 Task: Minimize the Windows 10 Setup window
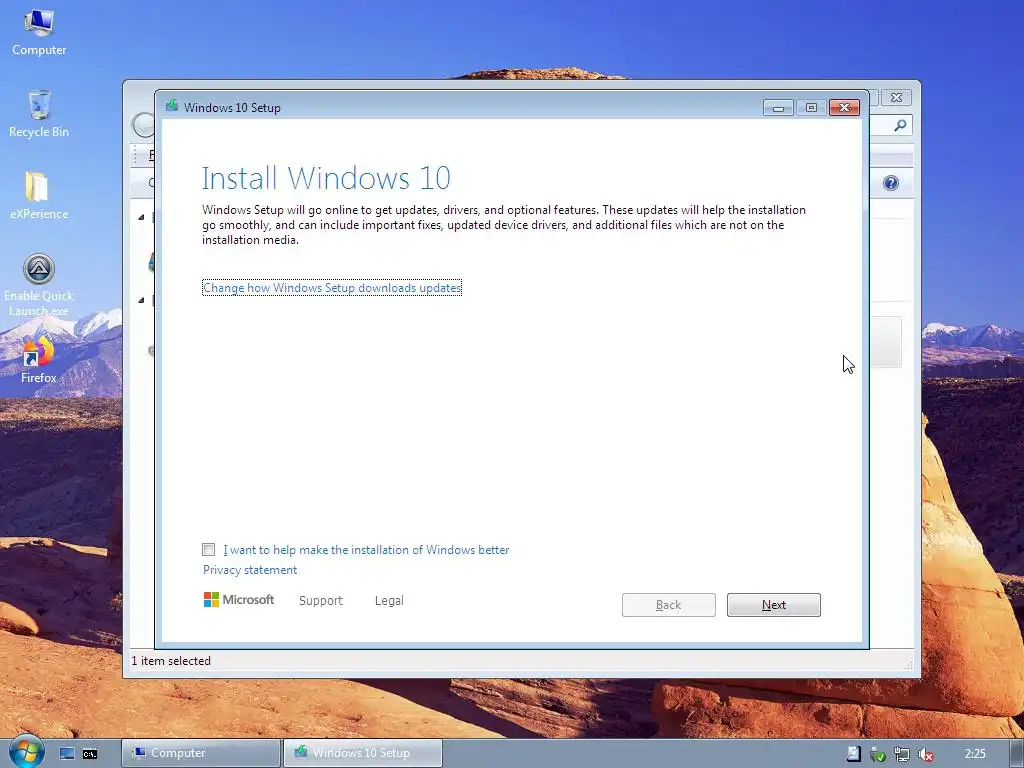tap(778, 108)
